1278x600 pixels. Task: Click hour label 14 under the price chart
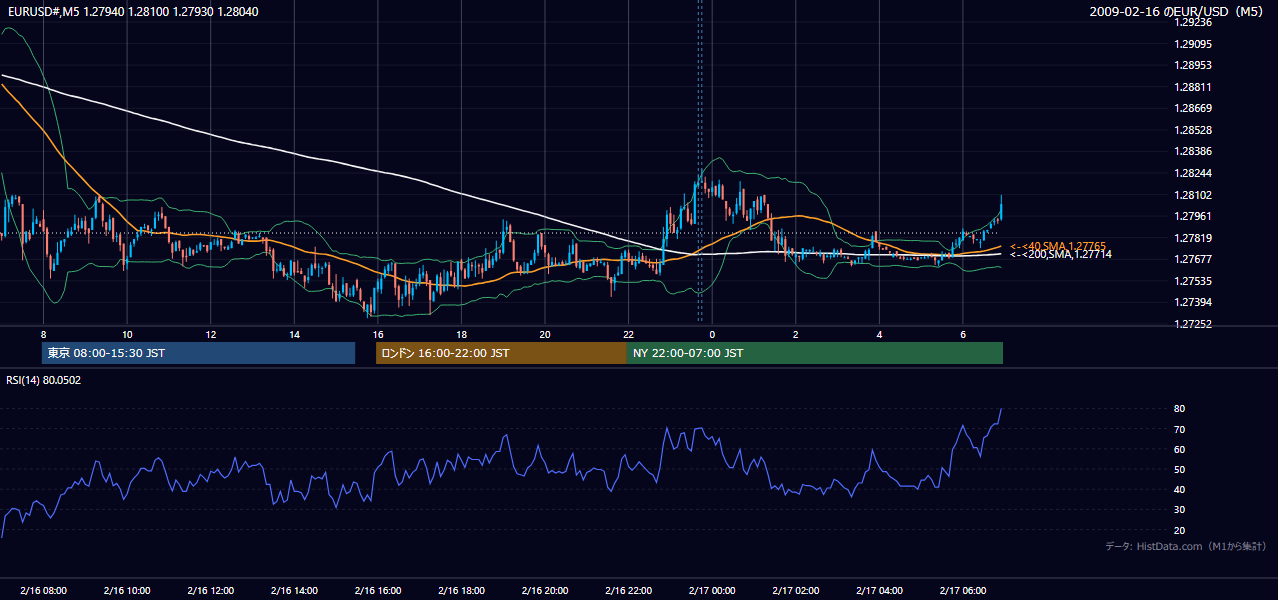[x=294, y=334]
